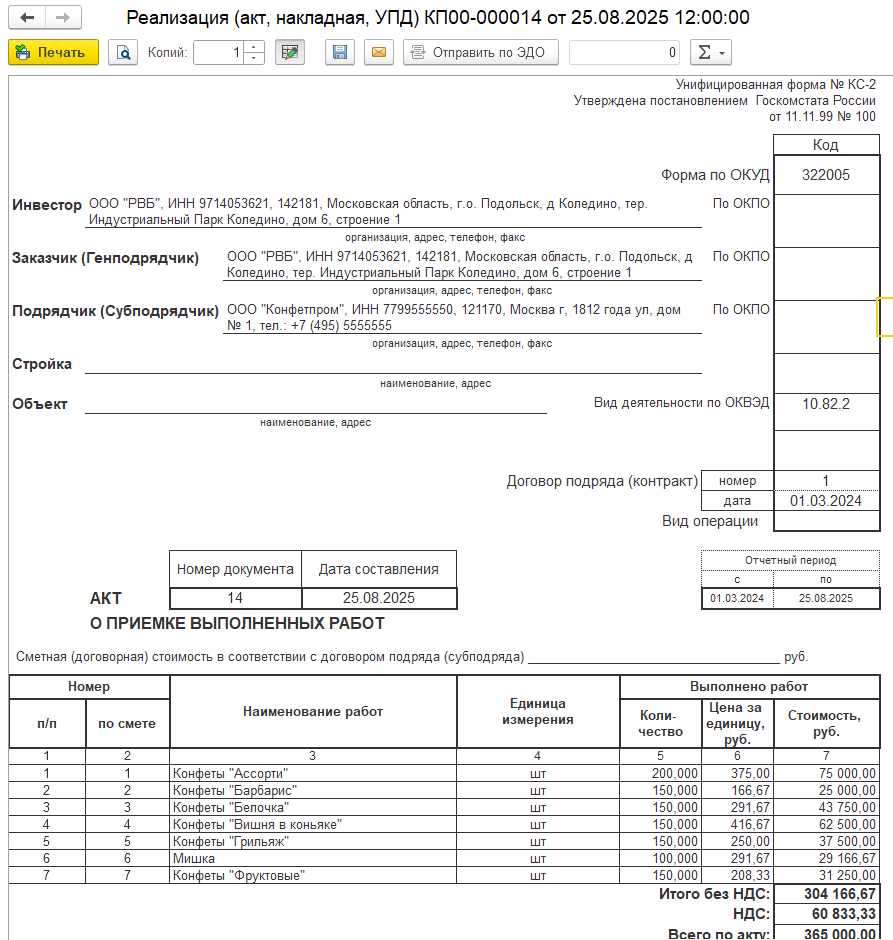Click the Наименование работ column header
The width and height of the screenshot is (893, 940).
pyautogui.click(x=313, y=712)
